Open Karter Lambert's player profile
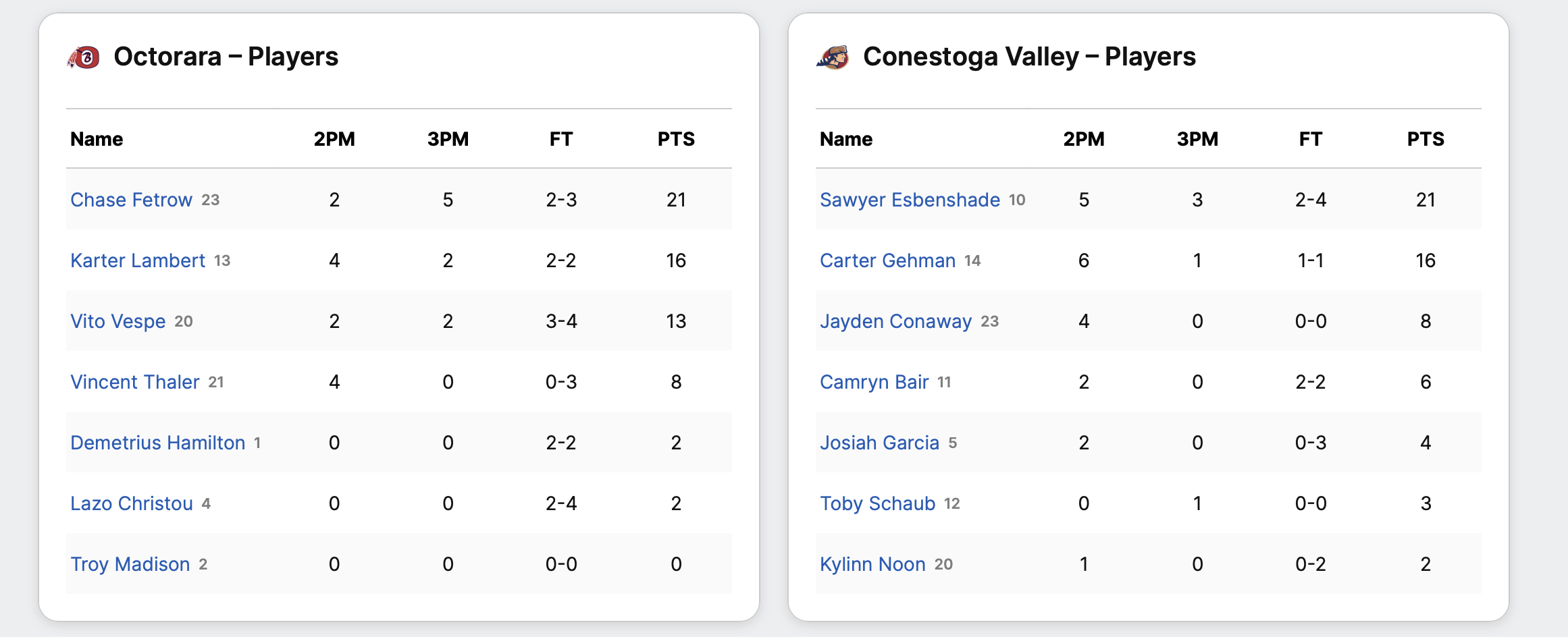 pyautogui.click(x=138, y=260)
